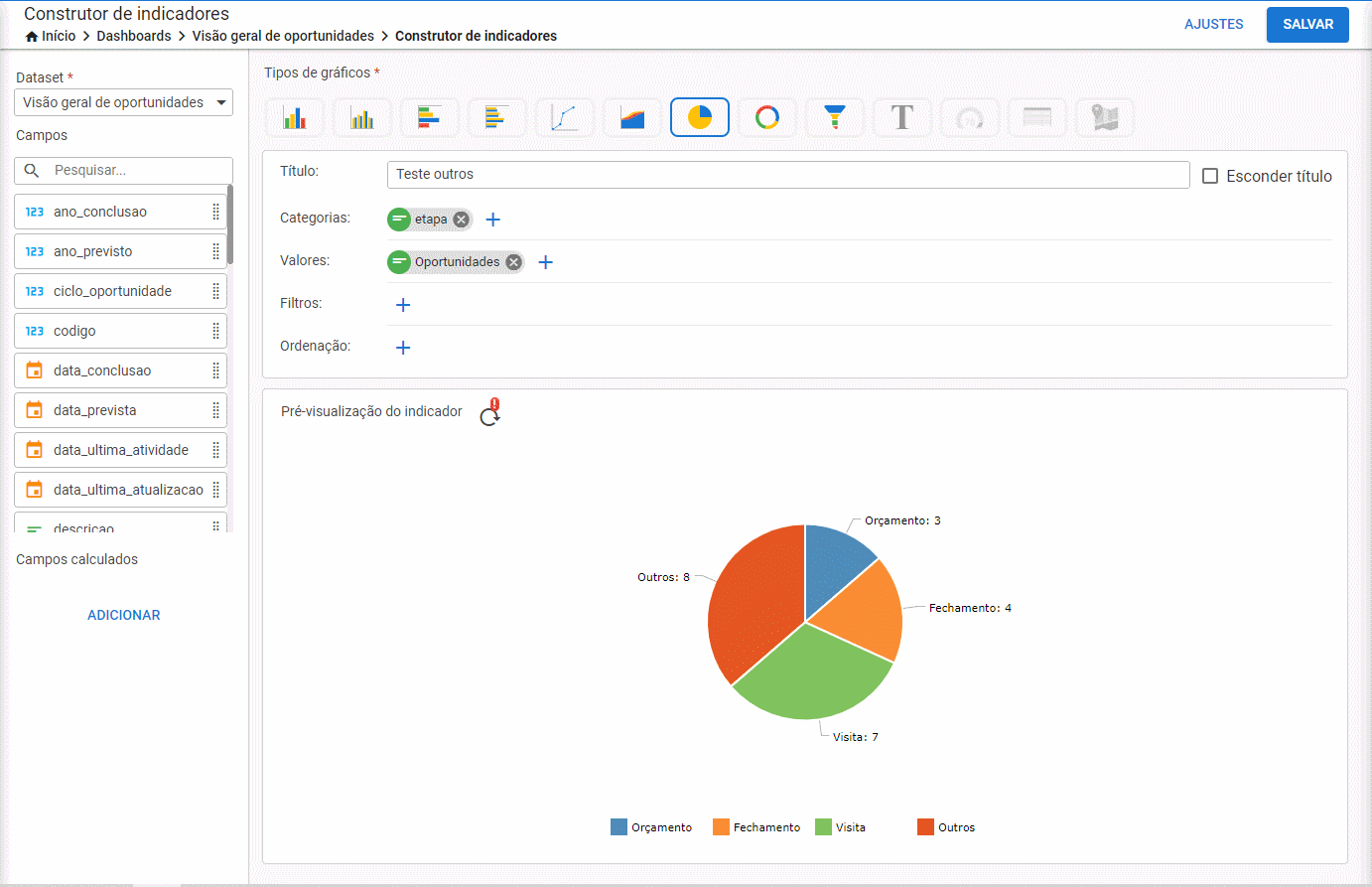Select the data_ultima_atualizacao field
Screen dimensions: 1372x887
pyautogui.click(x=120, y=490)
